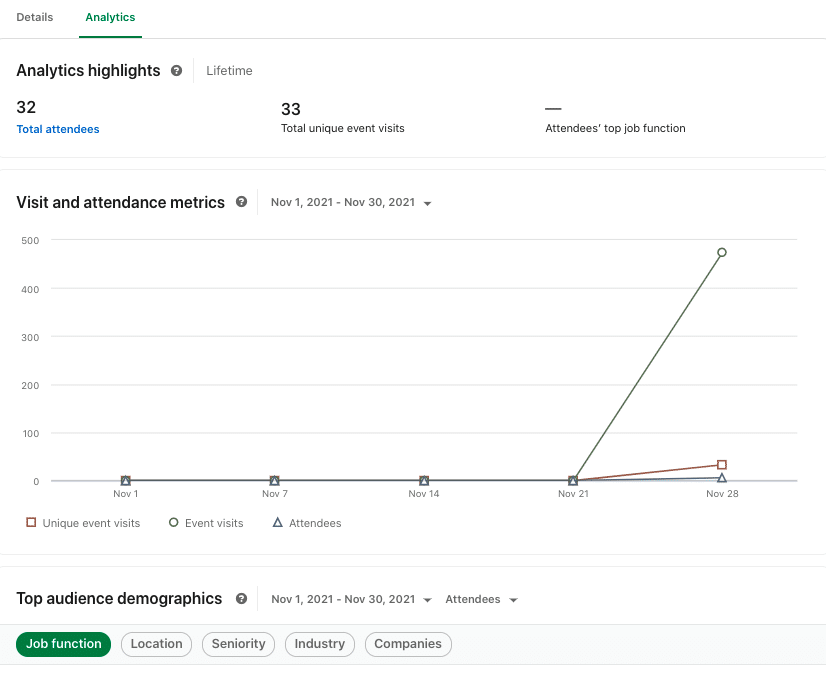Click help icon beside Visit and attendance metrics
Image resolution: width=826 pixels, height=684 pixels.
(x=241, y=202)
